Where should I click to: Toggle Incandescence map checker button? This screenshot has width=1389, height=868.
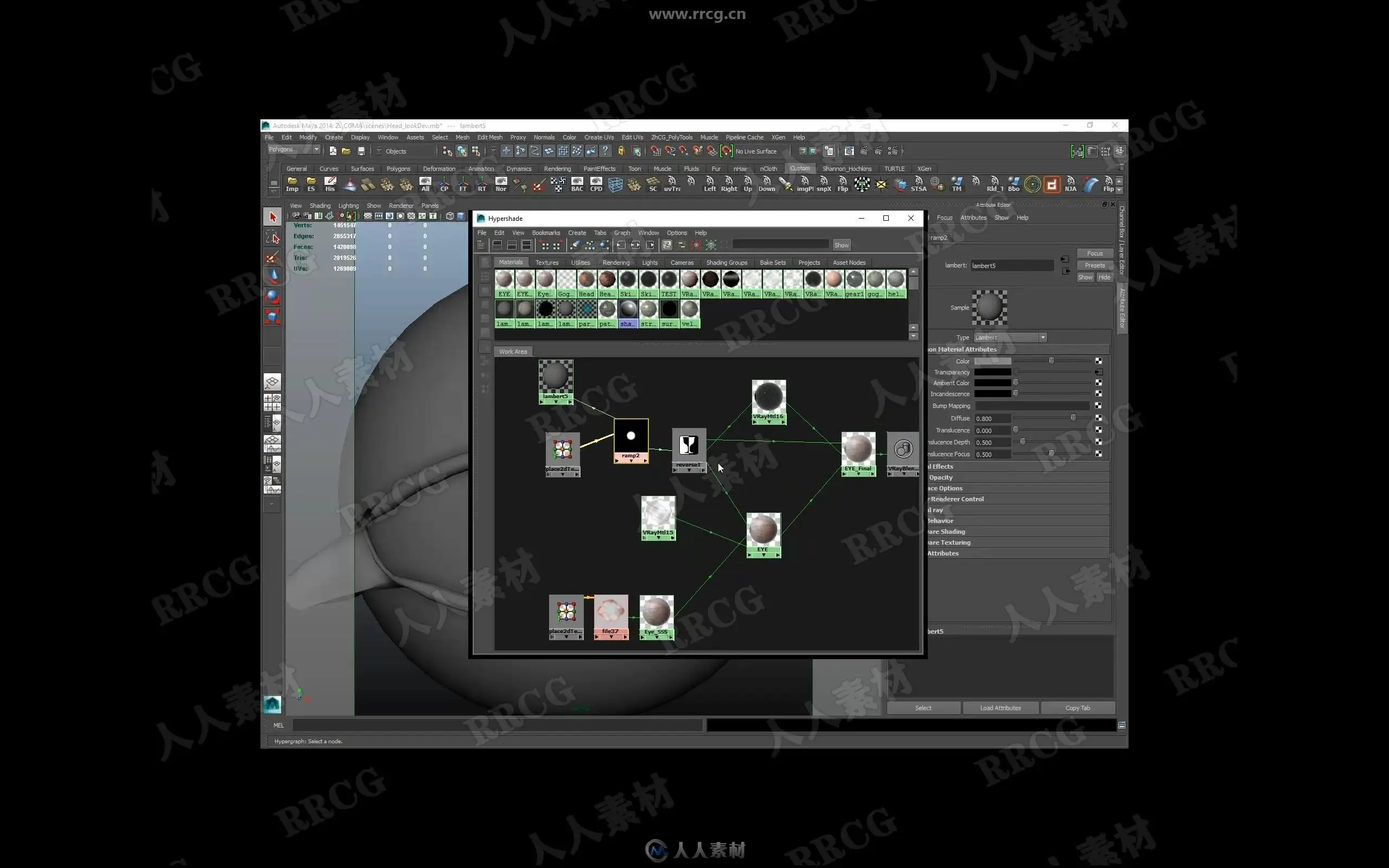point(1098,394)
